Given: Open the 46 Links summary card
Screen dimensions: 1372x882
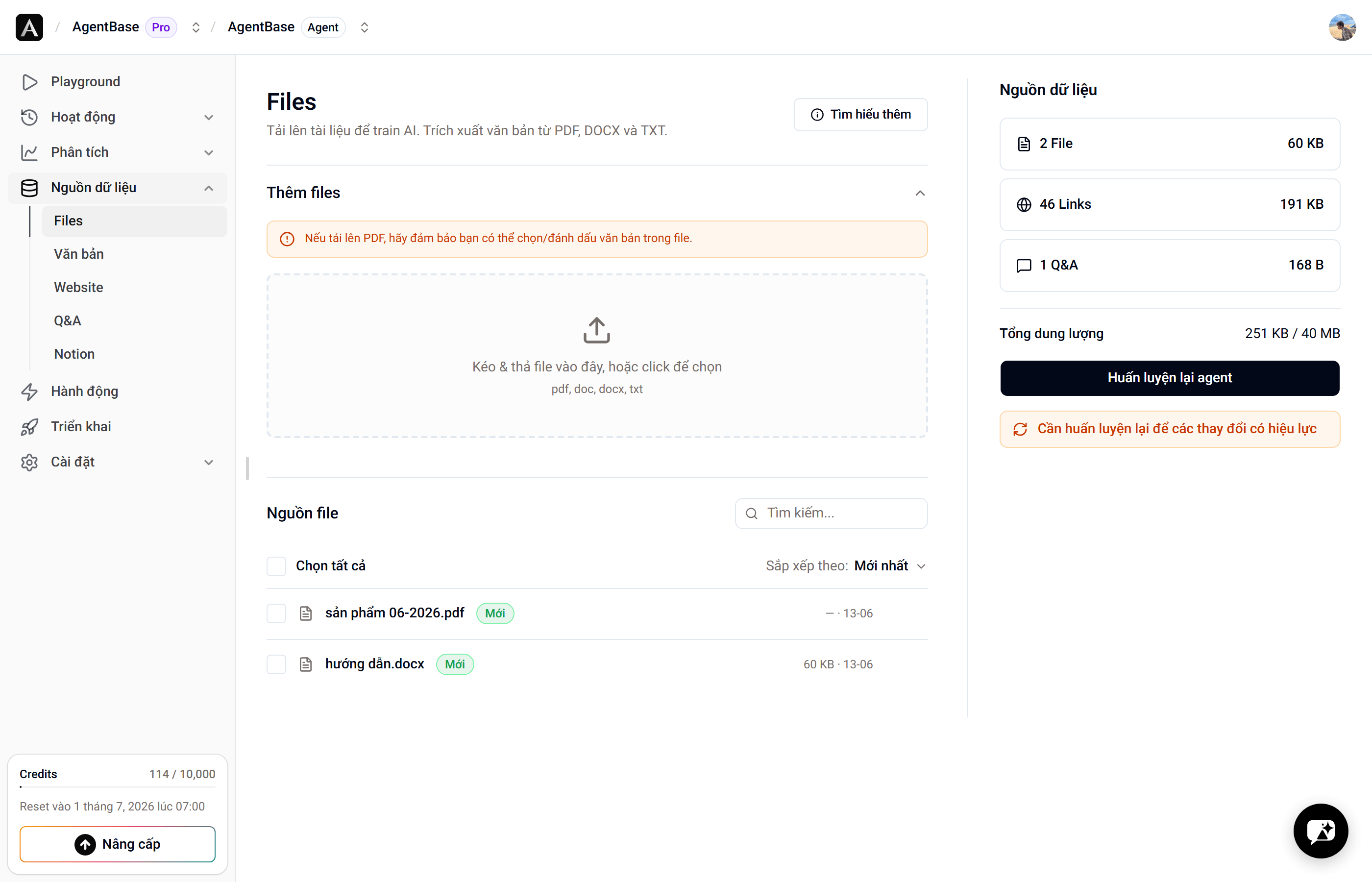Looking at the screenshot, I should 1169,204.
